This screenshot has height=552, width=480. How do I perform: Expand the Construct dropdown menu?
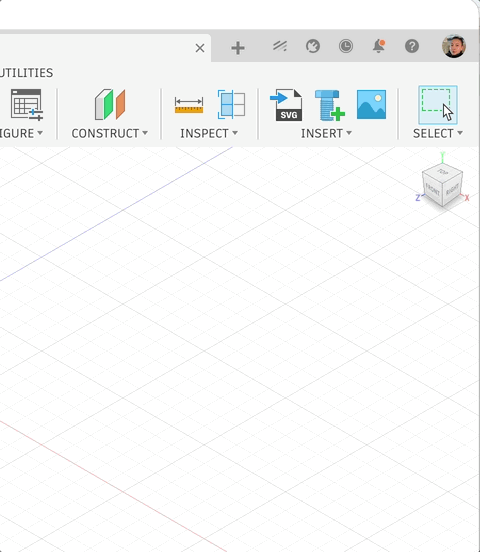click(110, 133)
